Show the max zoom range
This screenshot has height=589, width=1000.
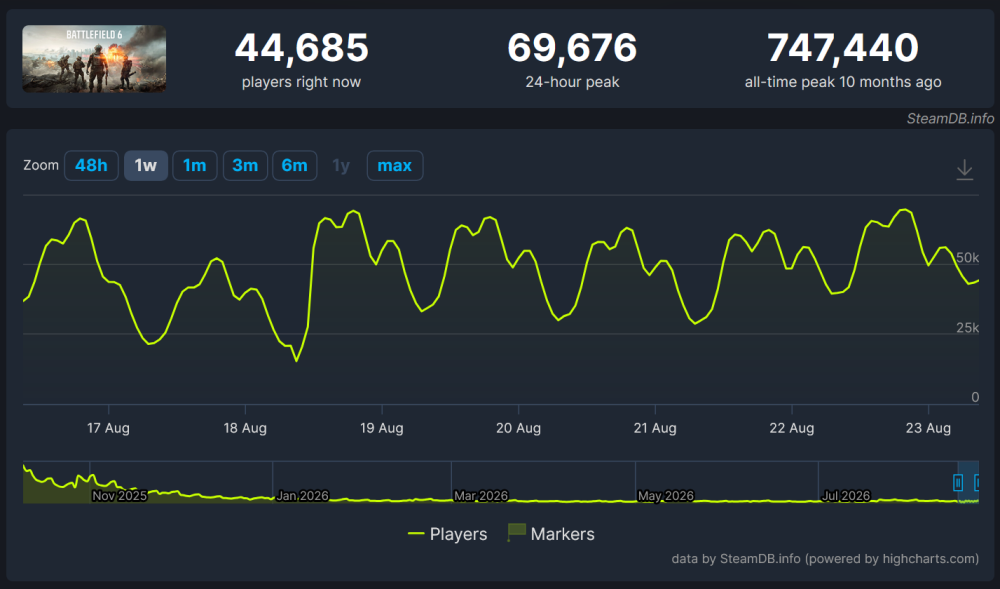395,166
